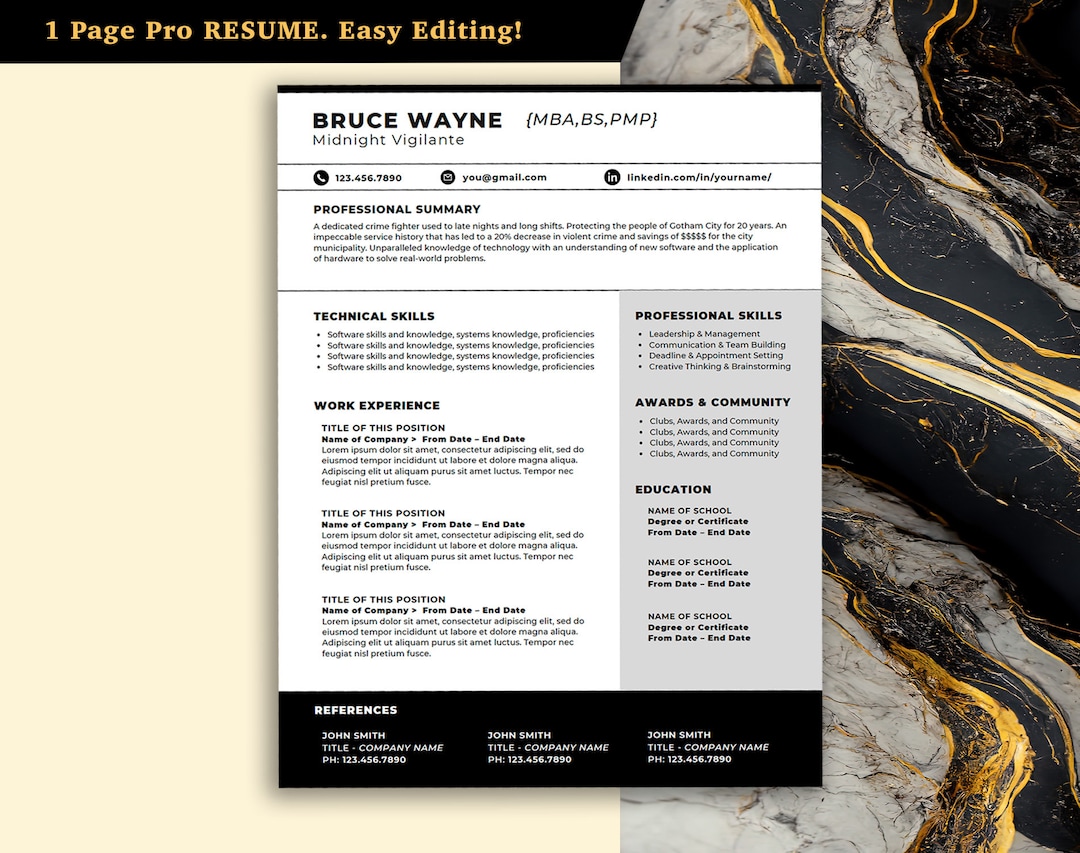Image resolution: width=1080 pixels, height=853 pixels.
Task: Open the linkedin.com/in/yourname/ link
Action: 699,177
